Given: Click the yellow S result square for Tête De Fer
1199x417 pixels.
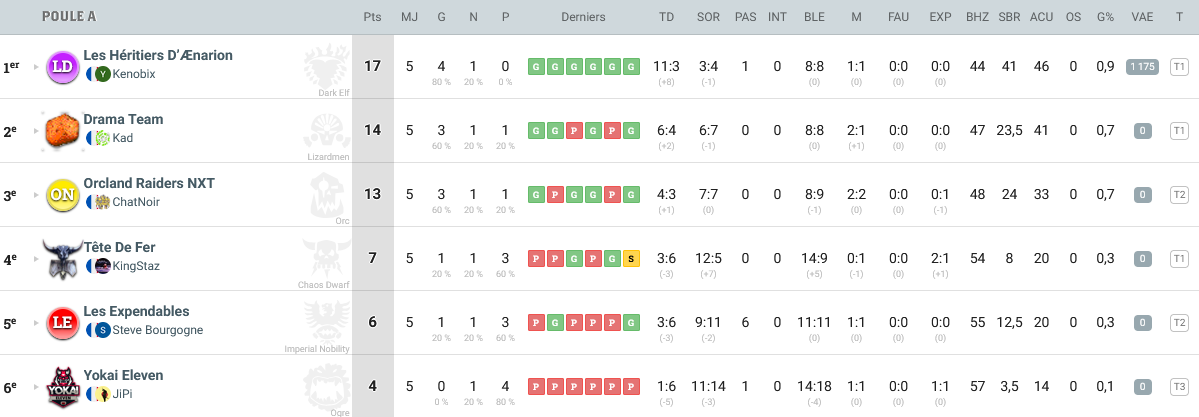Looking at the screenshot, I should 631,258.
